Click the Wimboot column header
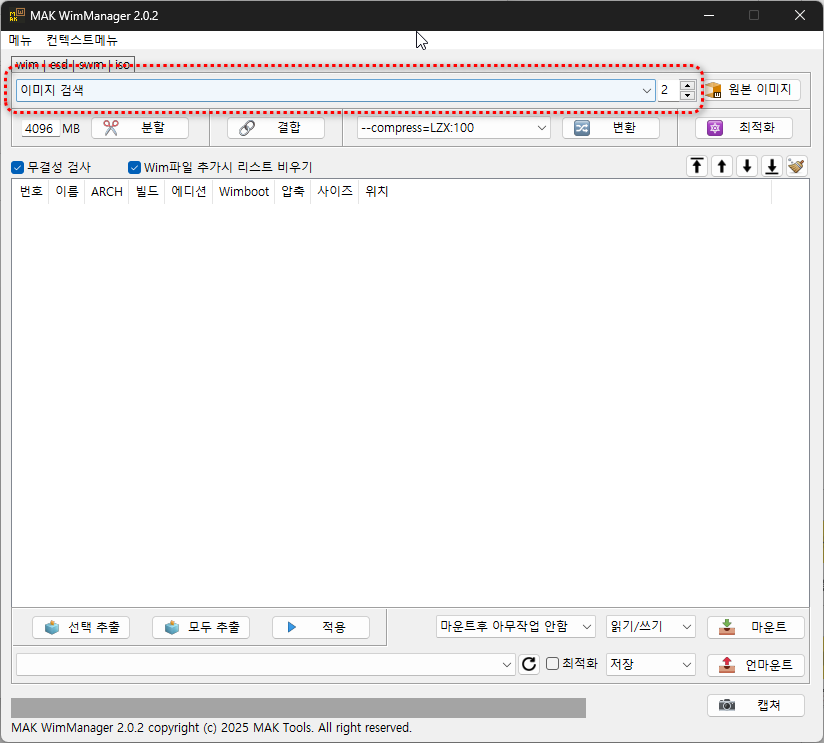824x743 pixels. click(x=244, y=191)
